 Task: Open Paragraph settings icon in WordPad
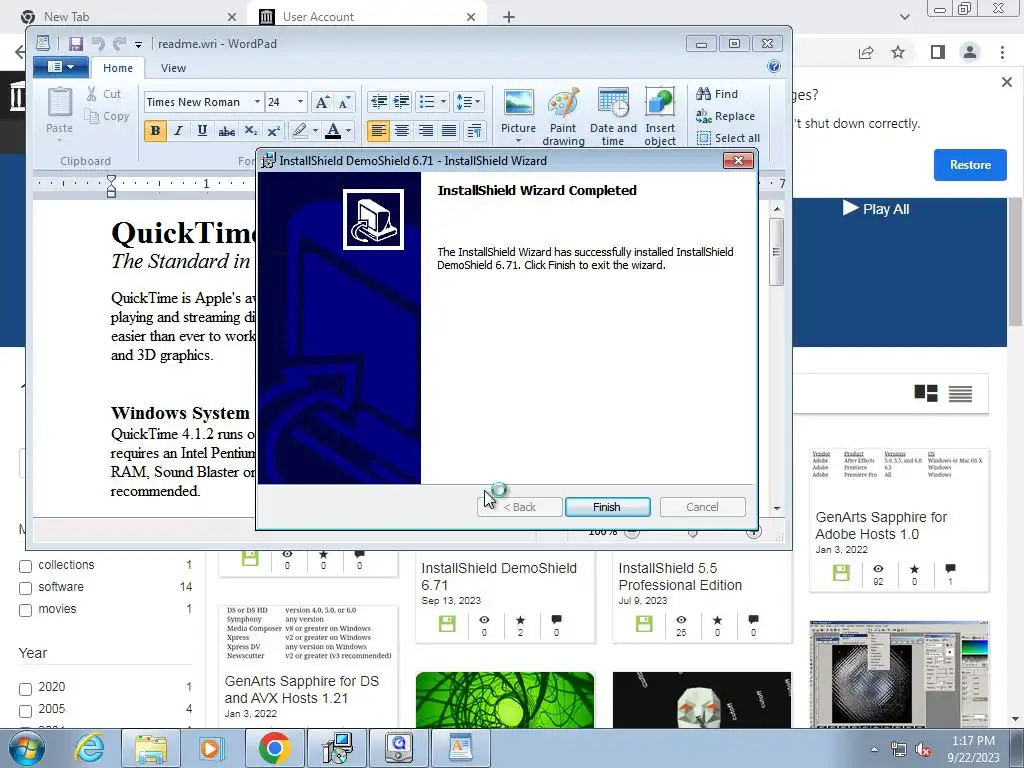475,131
